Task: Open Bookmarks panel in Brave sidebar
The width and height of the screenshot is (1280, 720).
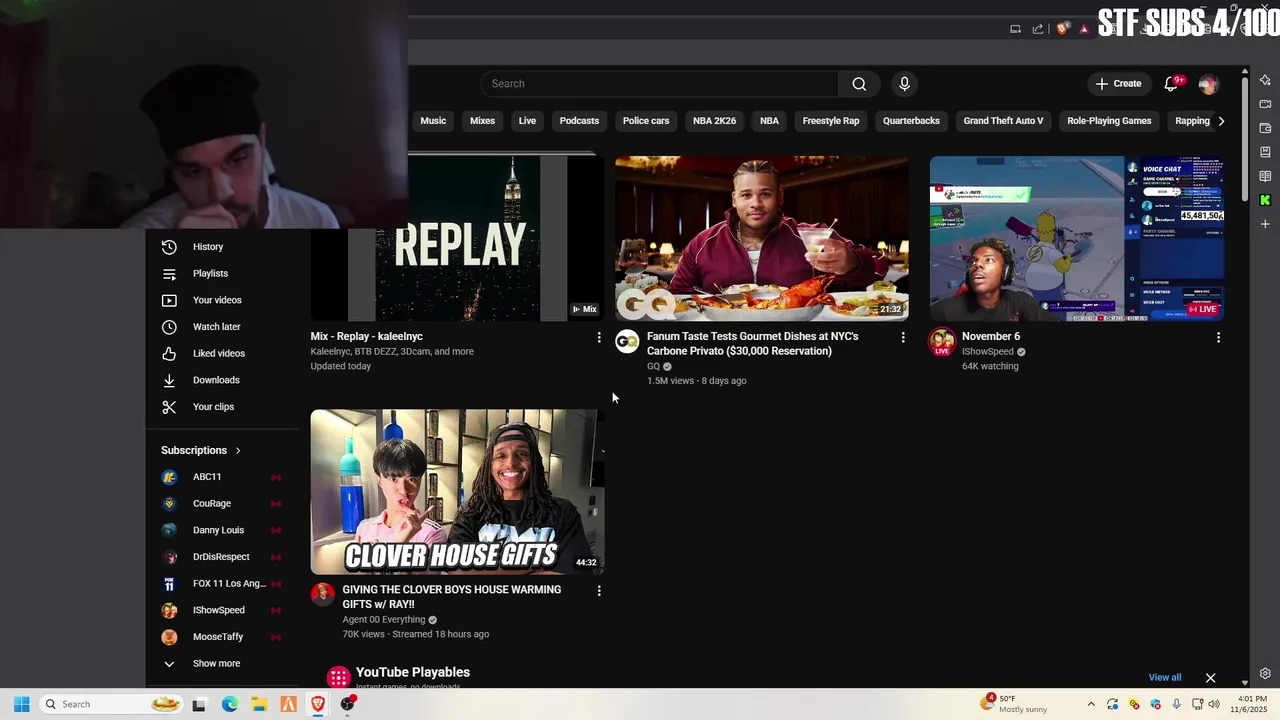Action: (x=1265, y=152)
